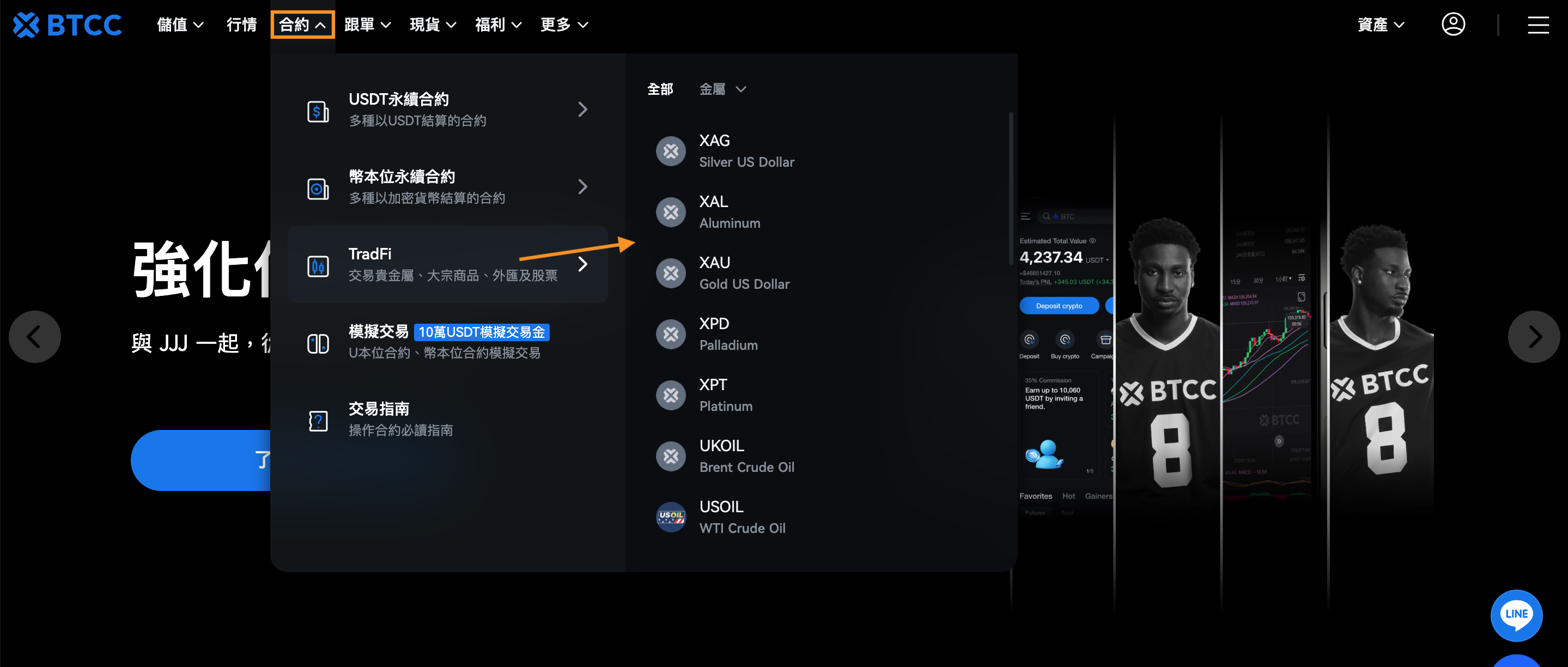Open 交易指南 trading guide entry
Image resolution: width=1568 pixels, height=667 pixels.
click(x=447, y=419)
